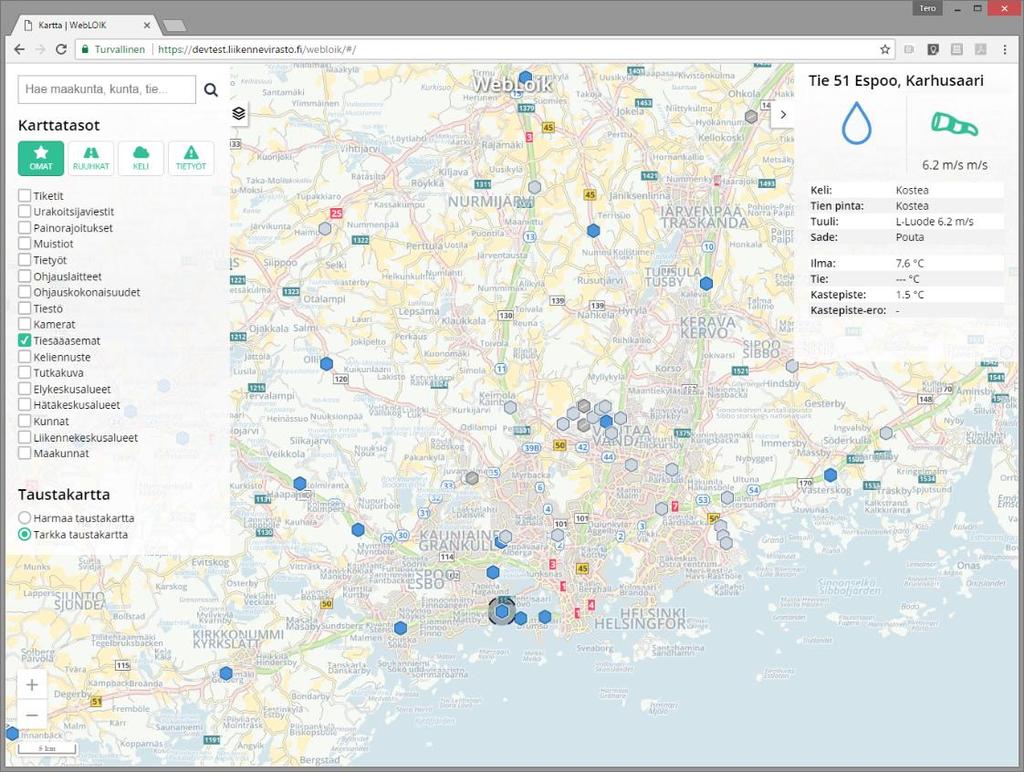Enable the Tietyöt layer checkbox

click(25, 259)
